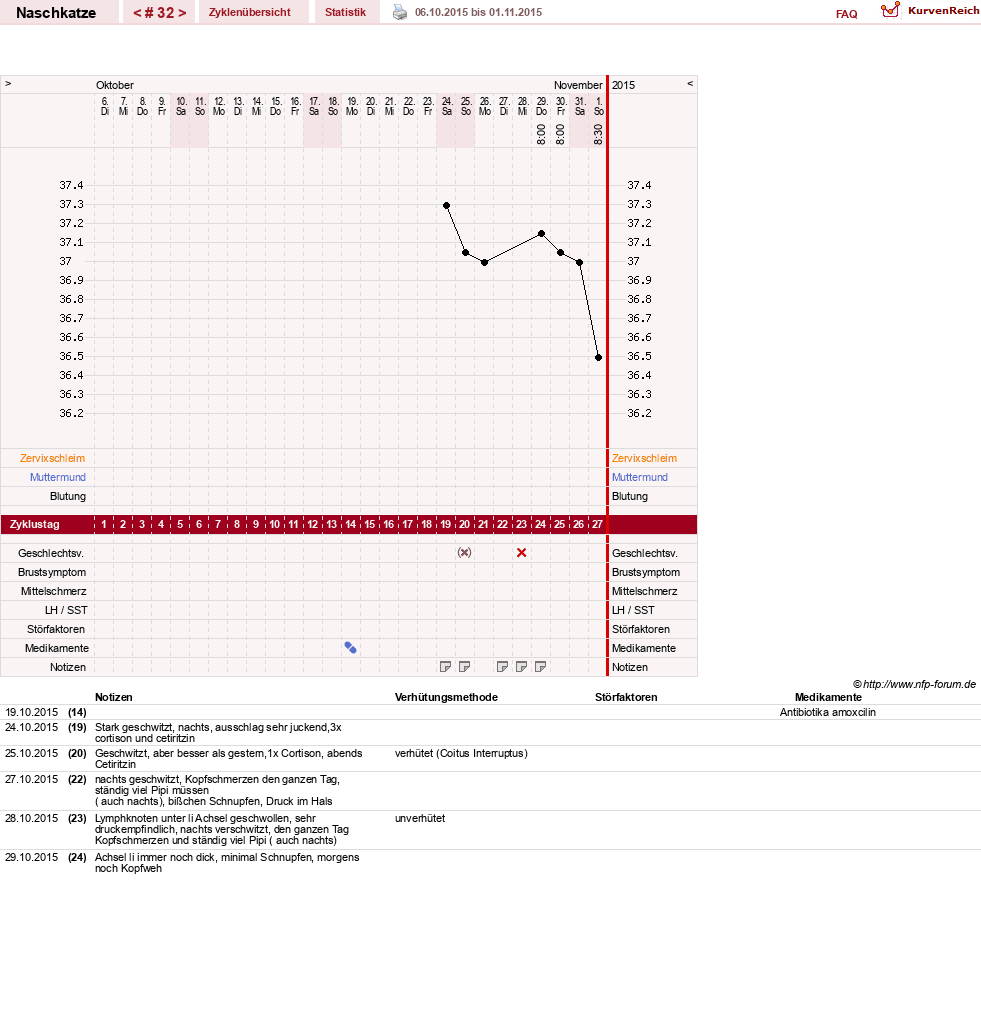Click the 'unverhütet' entry for 28.10.2015

tap(420, 818)
